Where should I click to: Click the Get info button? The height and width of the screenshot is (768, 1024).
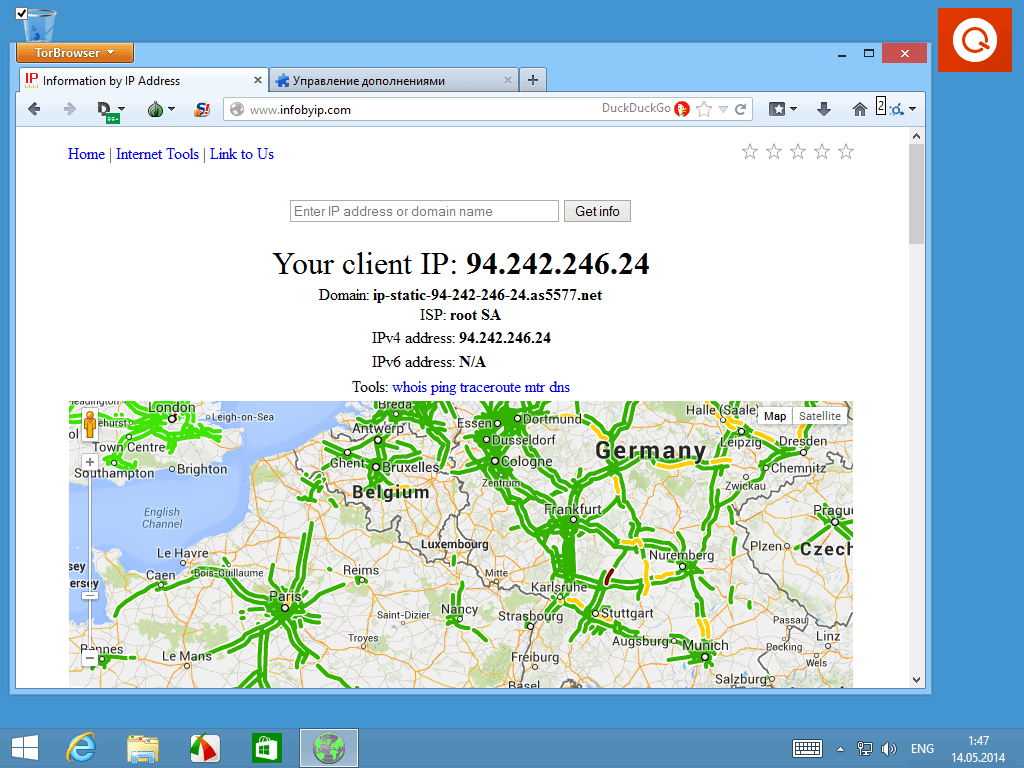coord(597,211)
